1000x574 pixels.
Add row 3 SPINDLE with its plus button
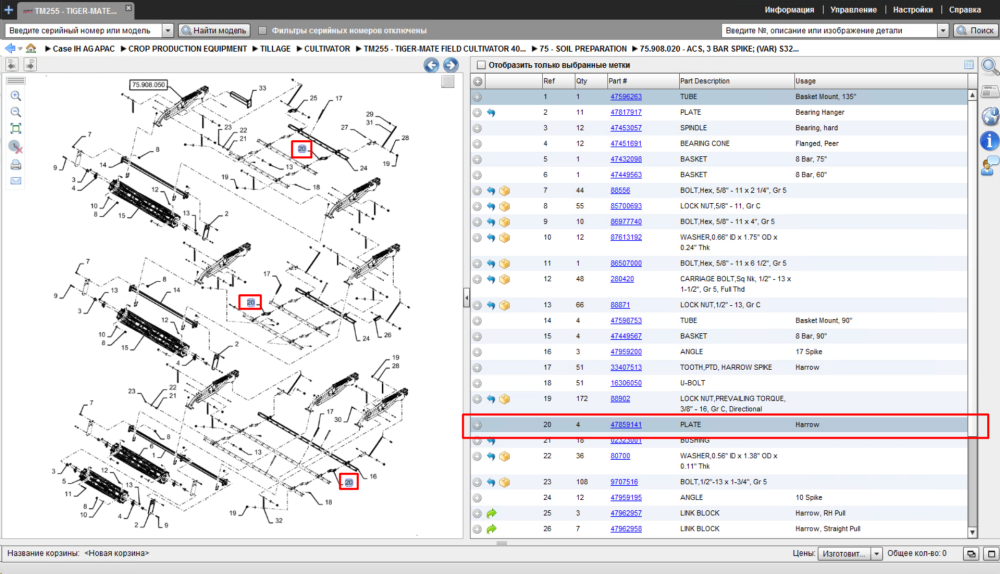477,128
